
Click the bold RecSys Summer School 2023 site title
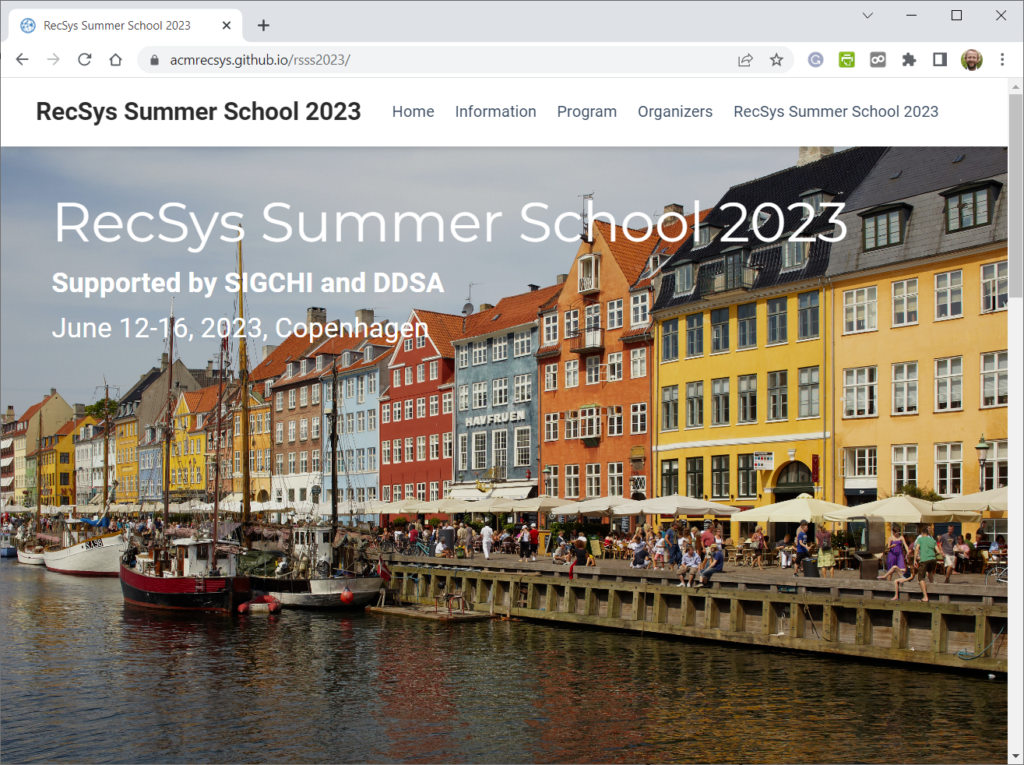tap(199, 112)
